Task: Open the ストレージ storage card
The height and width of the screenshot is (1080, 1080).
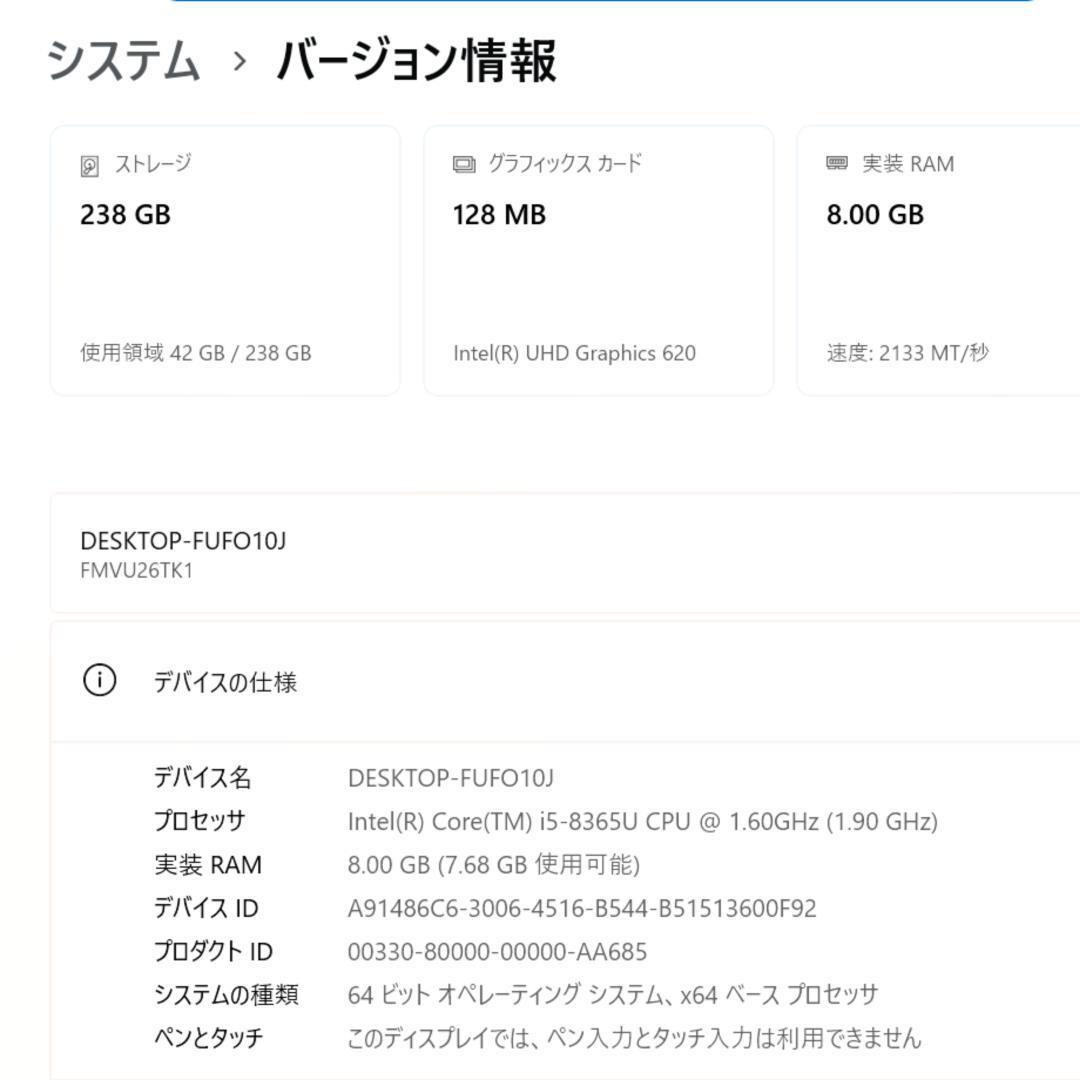Action: click(225, 258)
